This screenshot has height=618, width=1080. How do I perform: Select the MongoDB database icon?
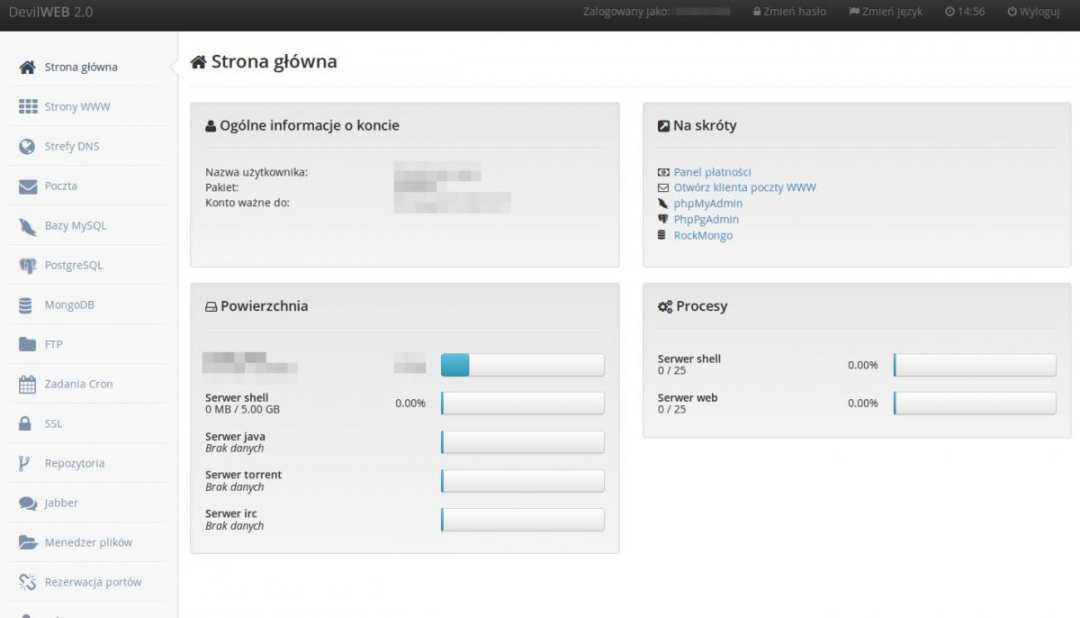point(26,305)
